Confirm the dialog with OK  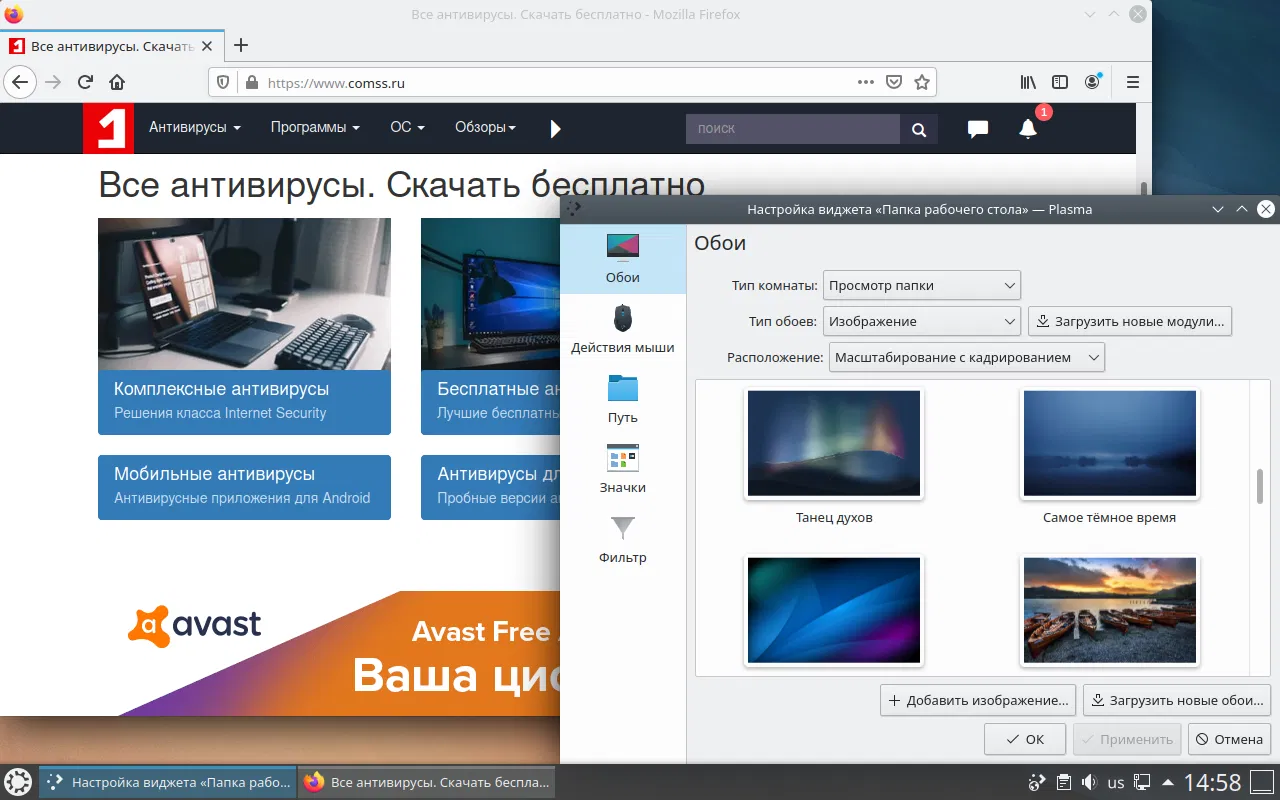pyautogui.click(x=1026, y=740)
